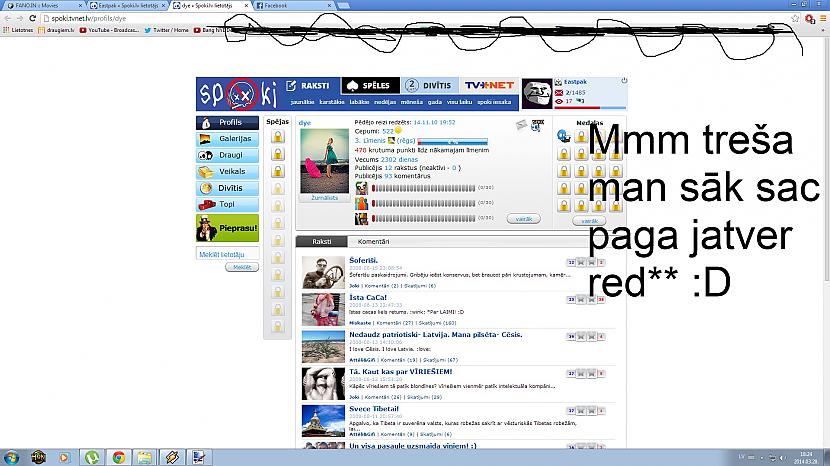Click the vairāk button under Nedaļas
The image size is (830, 466).
click(589, 221)
